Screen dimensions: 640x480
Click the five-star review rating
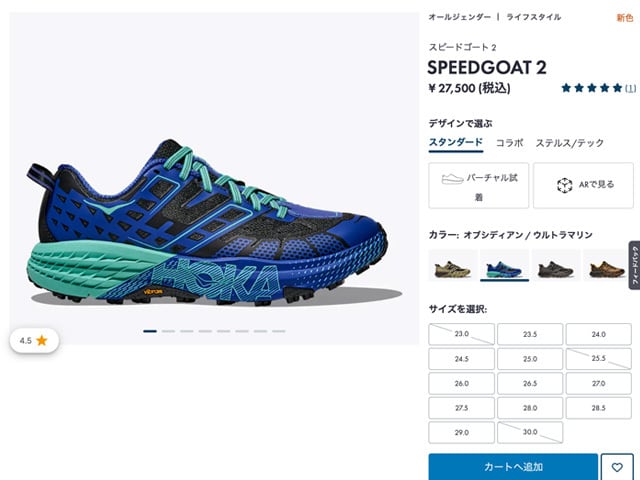[591, 88]
